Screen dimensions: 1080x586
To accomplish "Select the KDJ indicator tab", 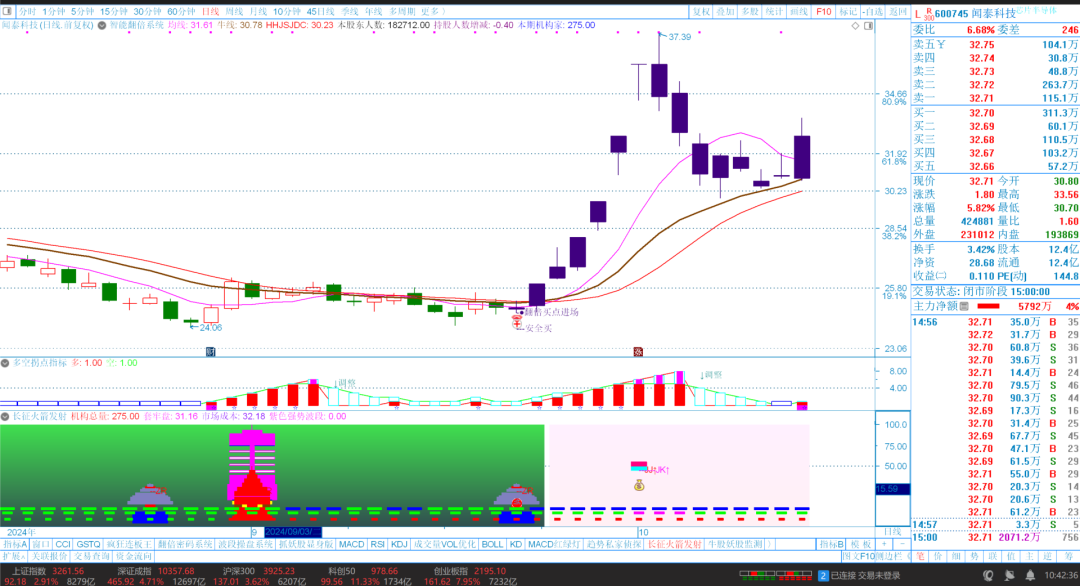I will pyautogui.click(x=399, y=544).
